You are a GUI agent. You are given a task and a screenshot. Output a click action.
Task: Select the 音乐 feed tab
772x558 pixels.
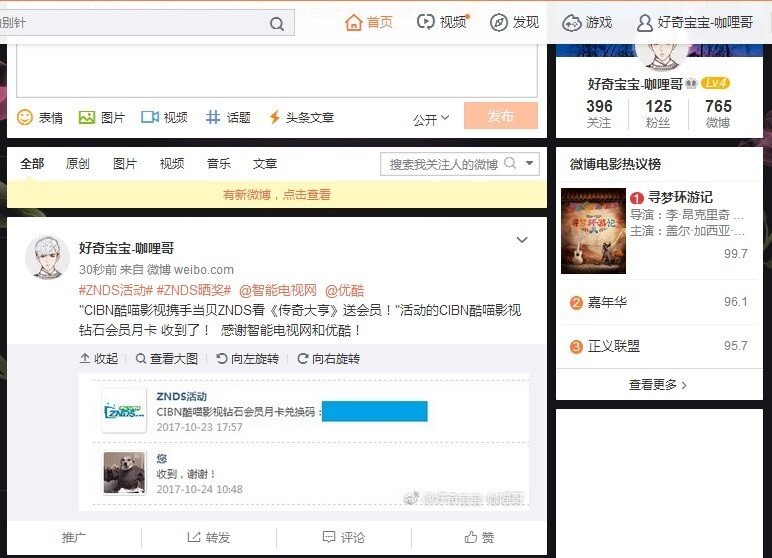(219, 164)
